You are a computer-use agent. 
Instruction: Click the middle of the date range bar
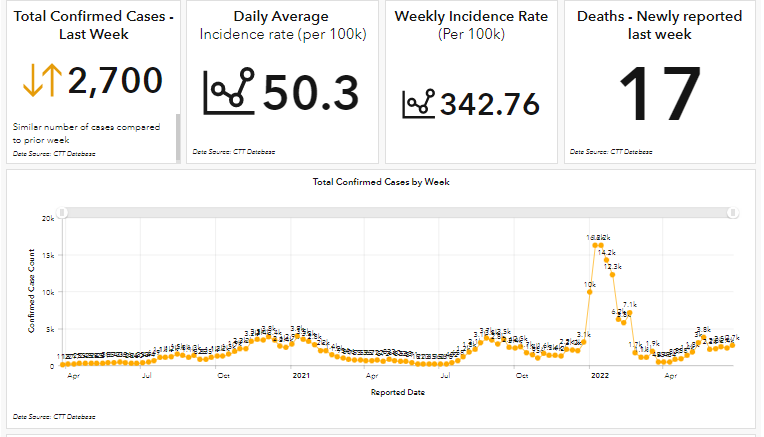398,212
